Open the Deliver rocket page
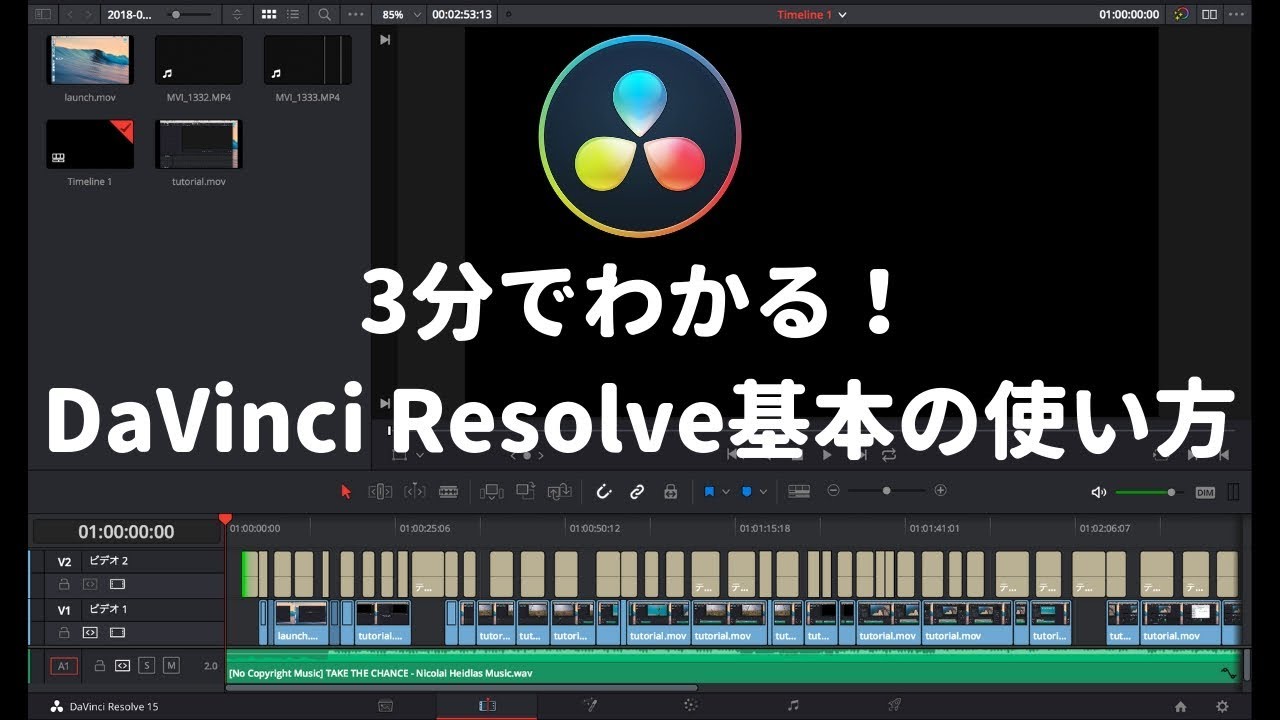Image resolution: width=1280 pixels, height=720 pixels. pos(895,705)
